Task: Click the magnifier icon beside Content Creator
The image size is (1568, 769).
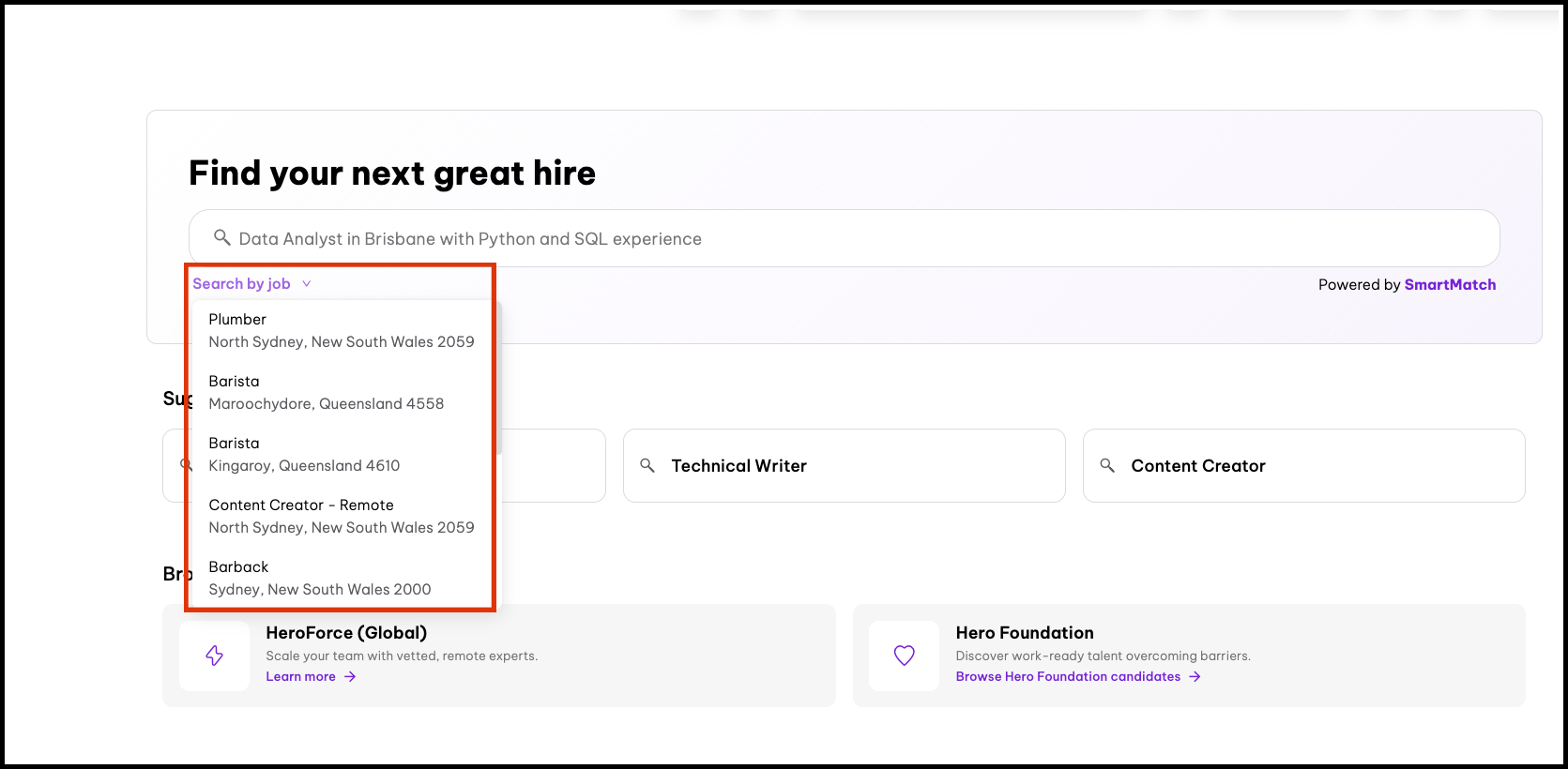Action: [x=1107, y=465]
